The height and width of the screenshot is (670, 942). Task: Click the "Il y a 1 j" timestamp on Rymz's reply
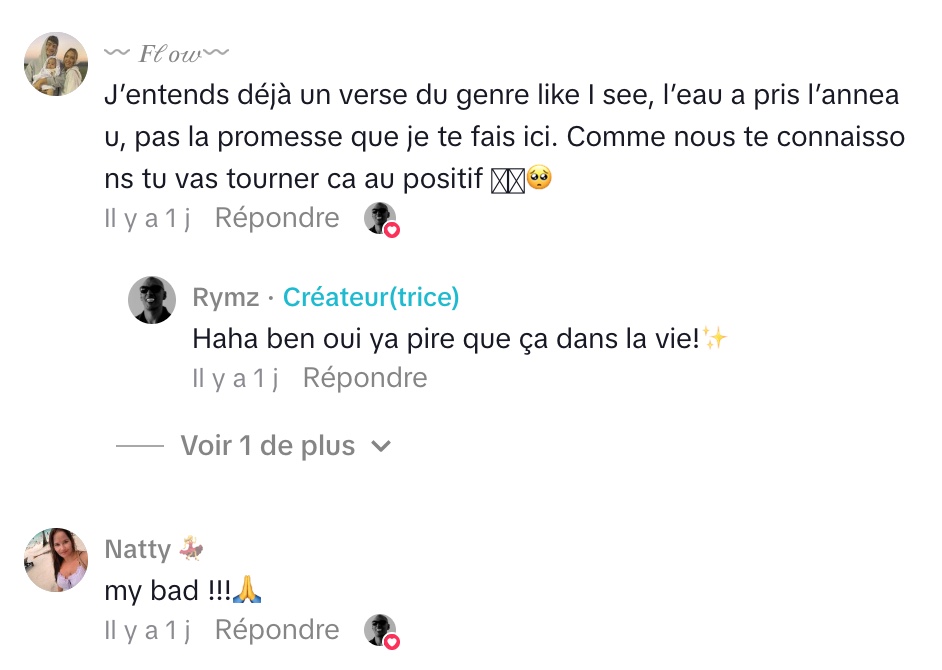tap(235, 378)
